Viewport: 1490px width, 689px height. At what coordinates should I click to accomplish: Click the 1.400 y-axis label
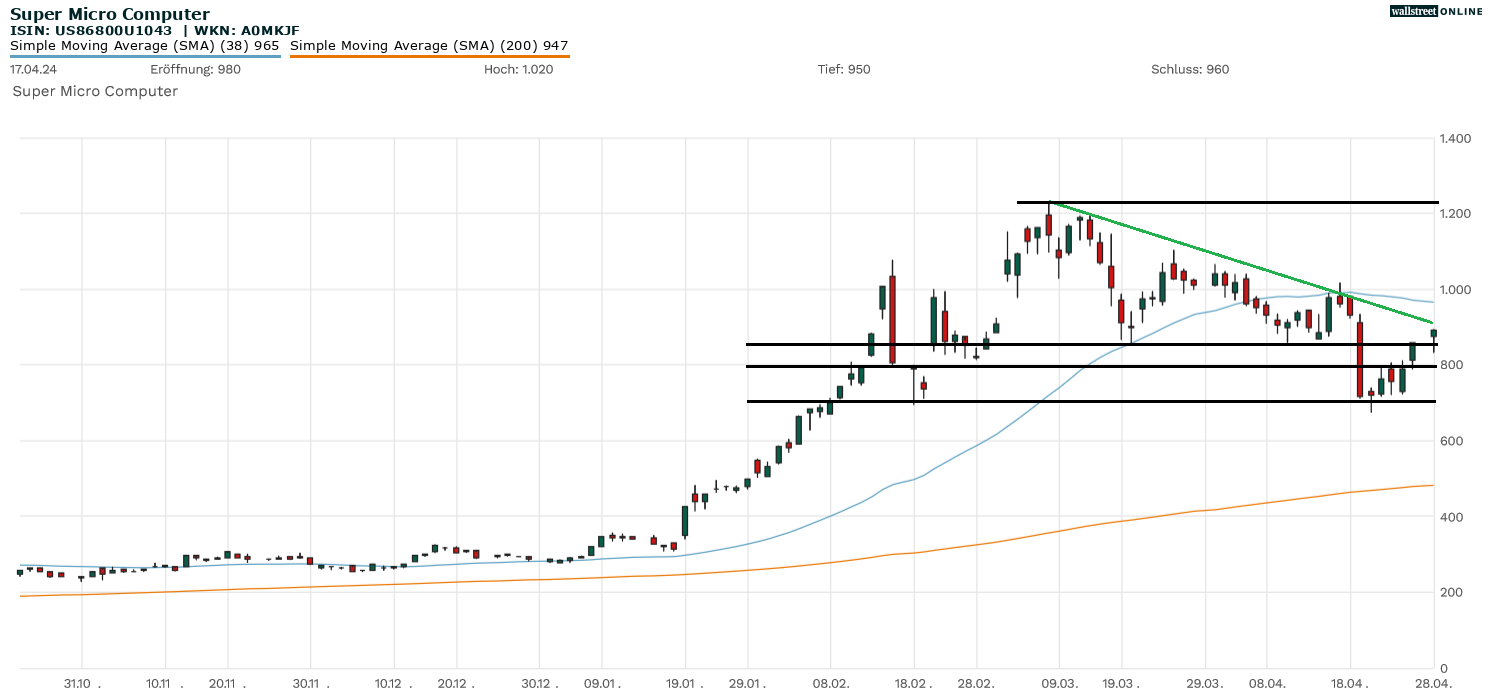(1454, 138)
